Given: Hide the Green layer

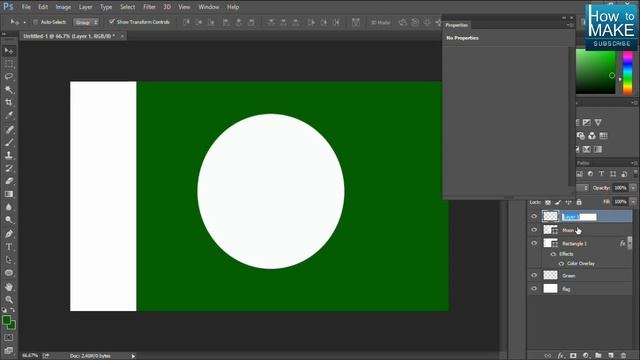Looking at the screenshot, I should (x=534, y=276).
